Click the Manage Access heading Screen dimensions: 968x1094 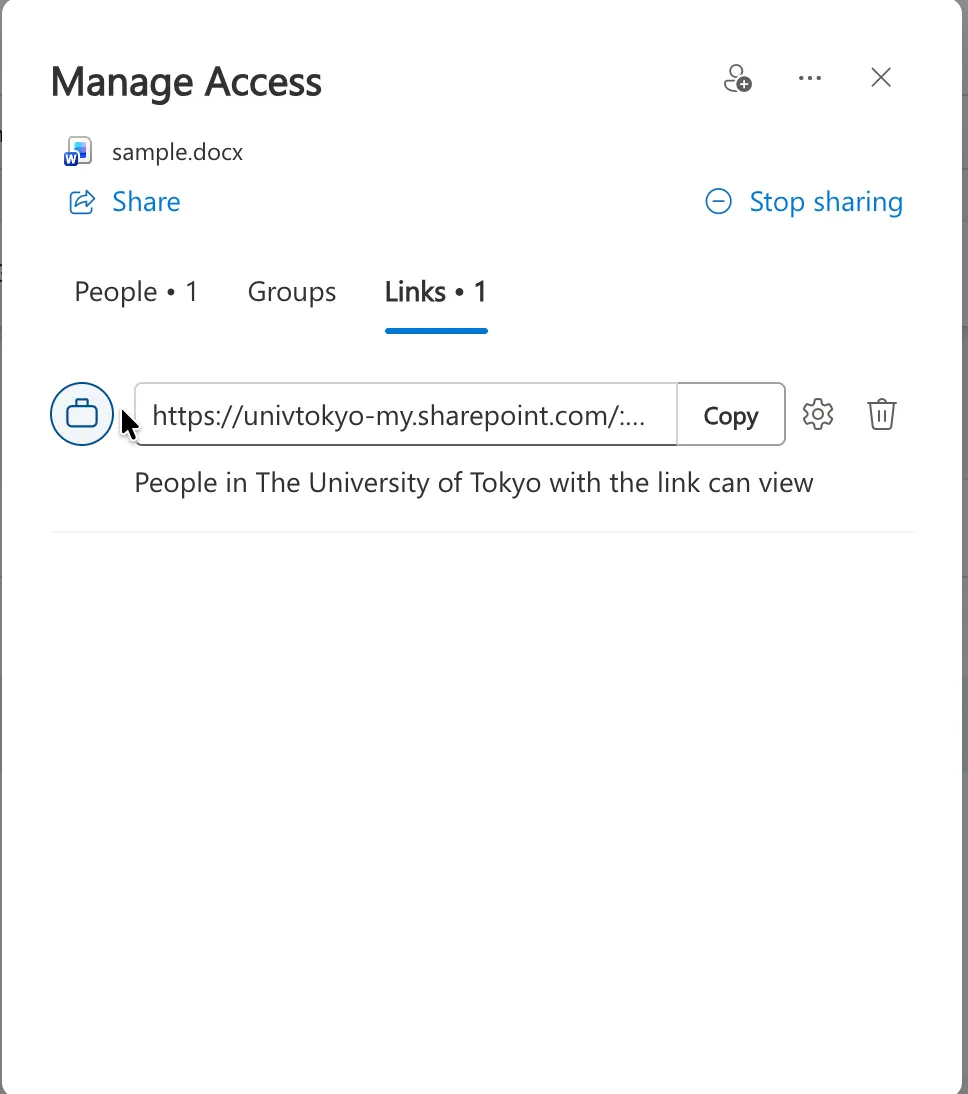186,82
